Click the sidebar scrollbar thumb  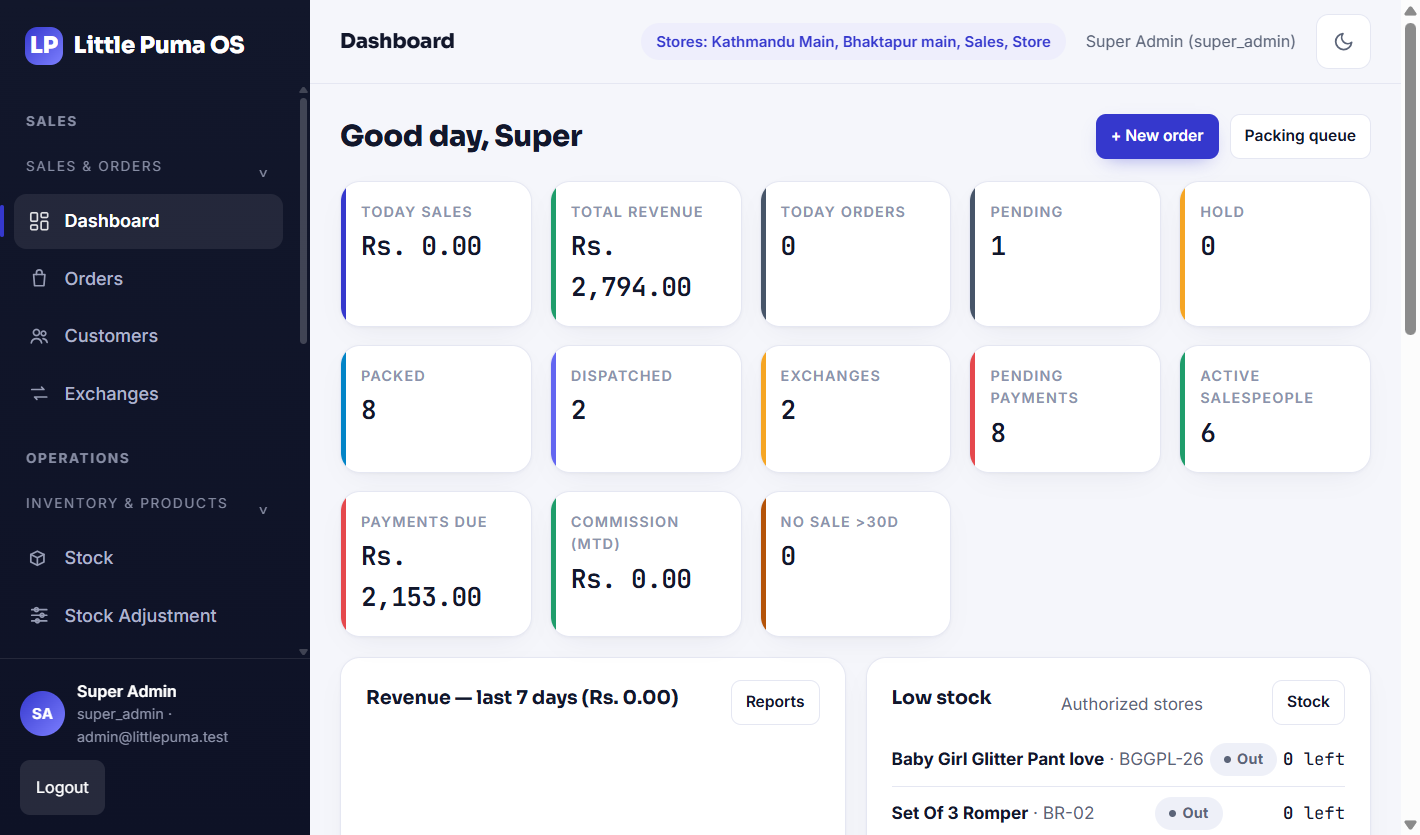(304, 220)
